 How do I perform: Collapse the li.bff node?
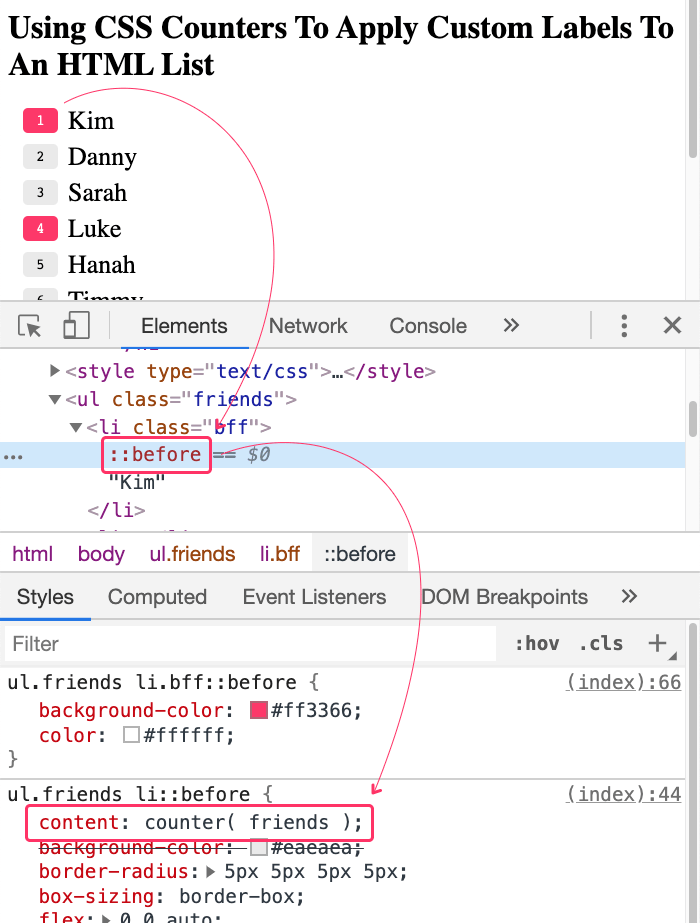pos(75,427)
